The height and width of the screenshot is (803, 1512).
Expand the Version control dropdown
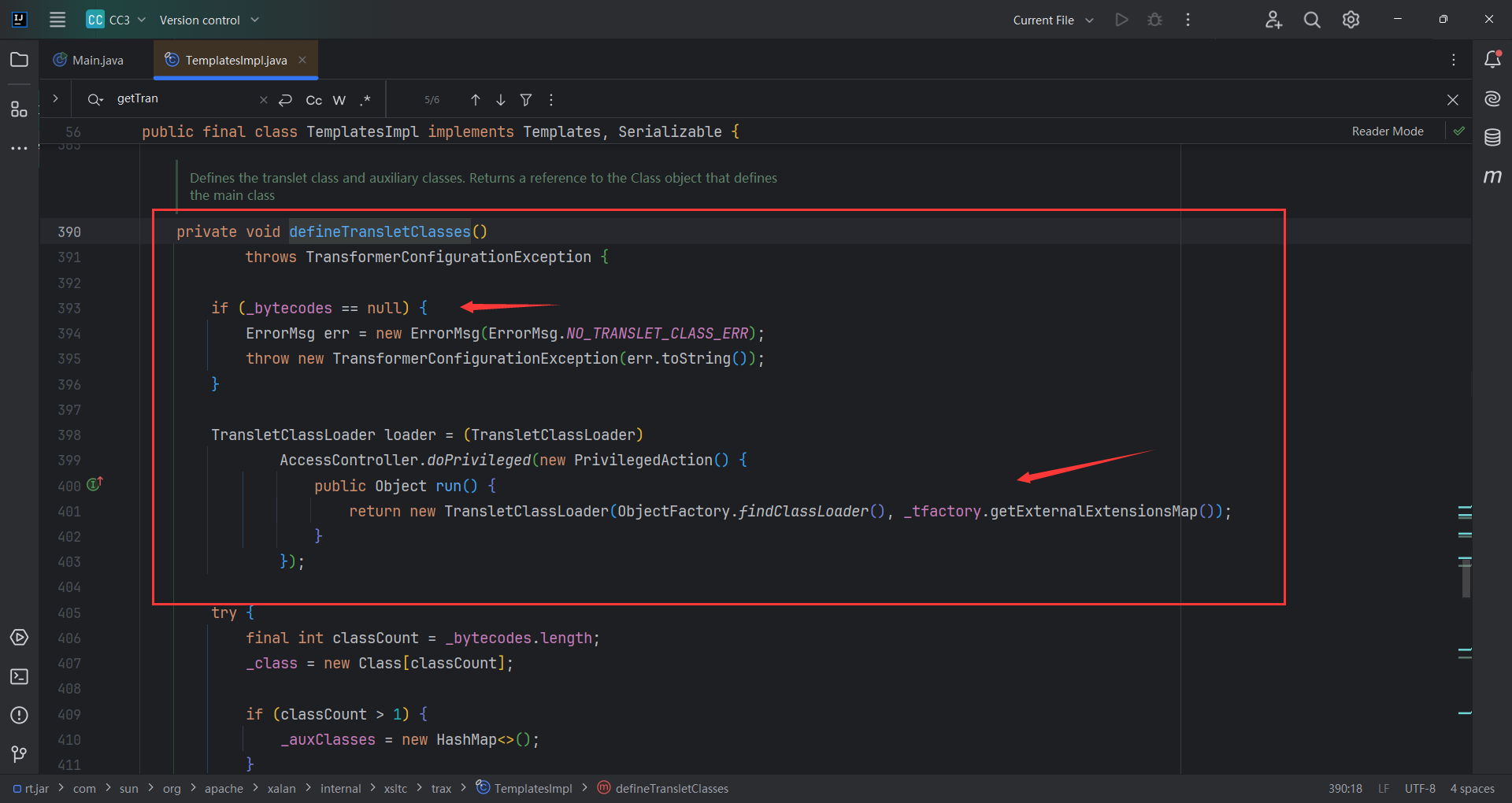209,20
